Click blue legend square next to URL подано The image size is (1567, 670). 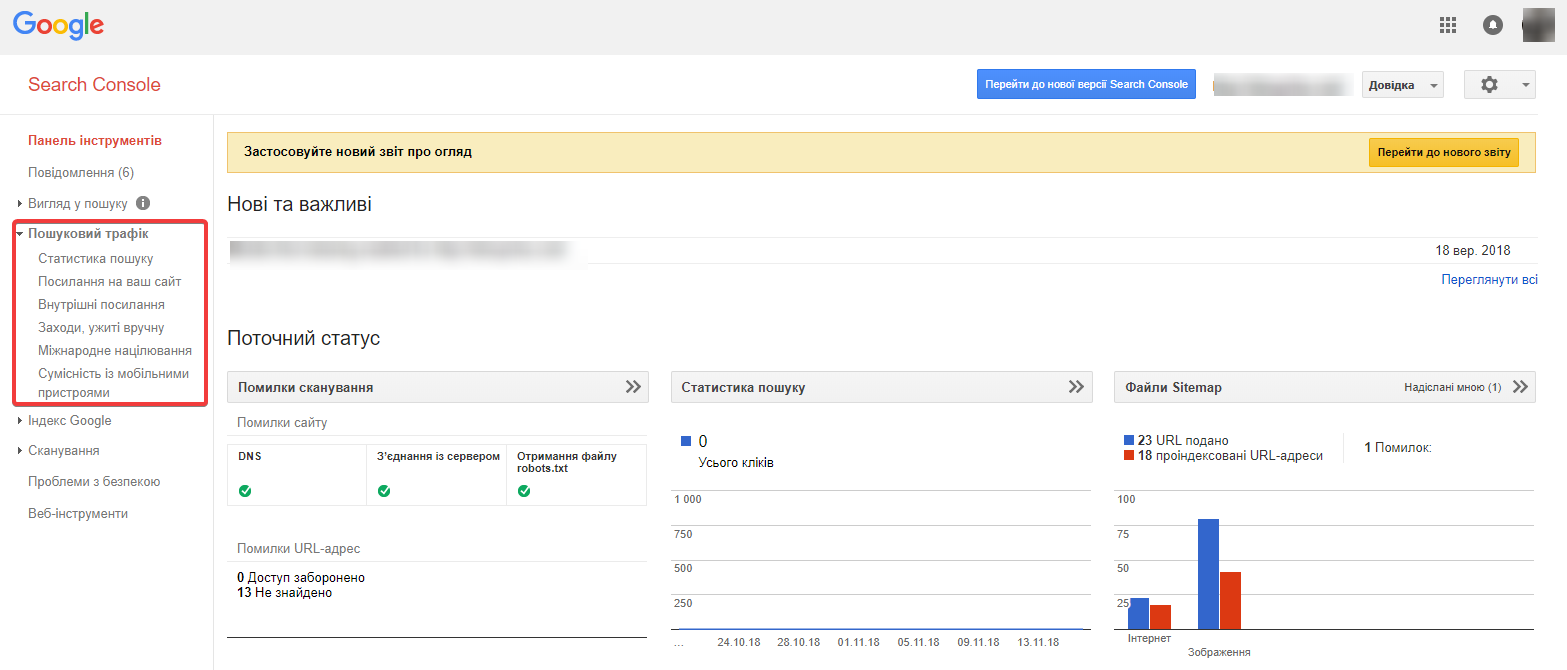pyautogui.click(x=1130, y=440)
